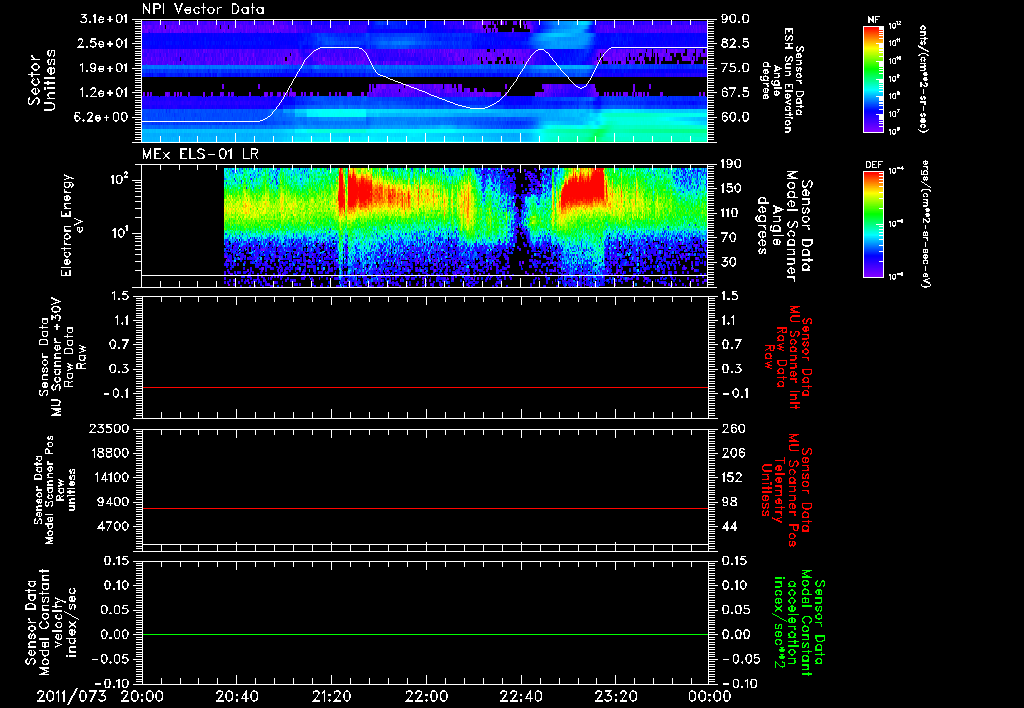This screenshot has width=1024, height=708.
Task: Click the 90.0 elevation angle tick
Action: point(735,19)
